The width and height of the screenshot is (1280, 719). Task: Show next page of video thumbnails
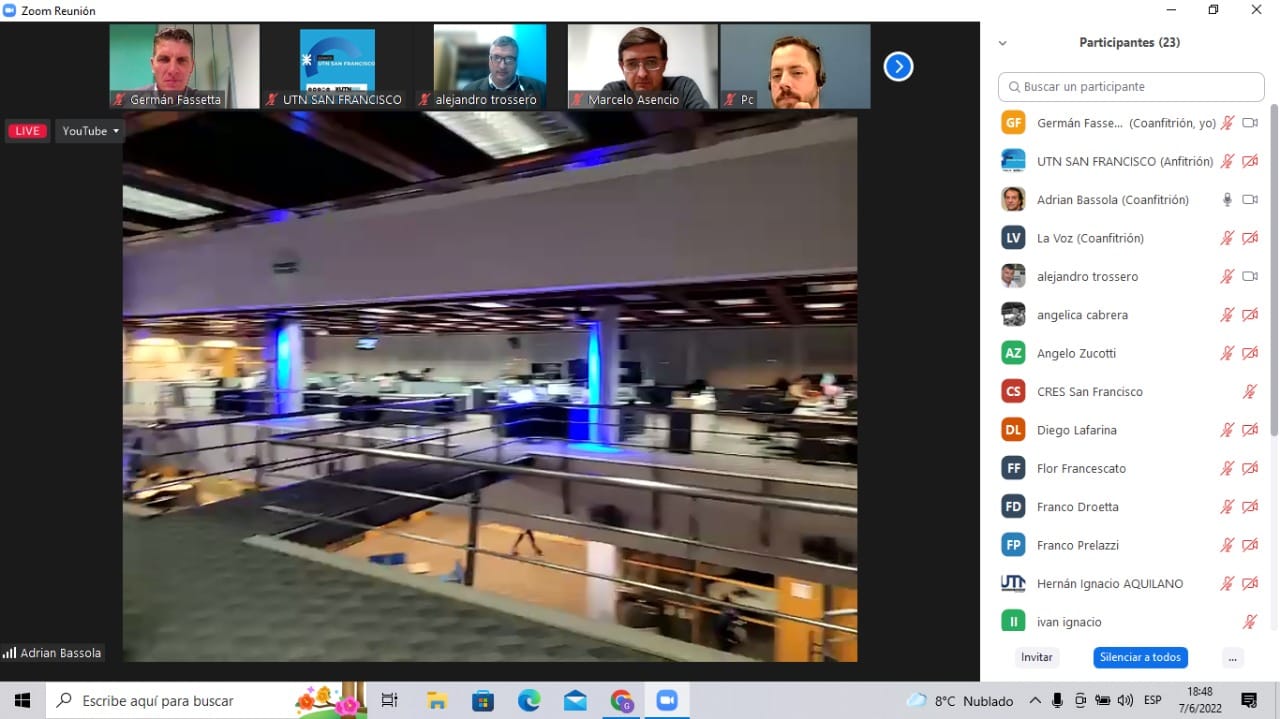(x=898, y=66)
